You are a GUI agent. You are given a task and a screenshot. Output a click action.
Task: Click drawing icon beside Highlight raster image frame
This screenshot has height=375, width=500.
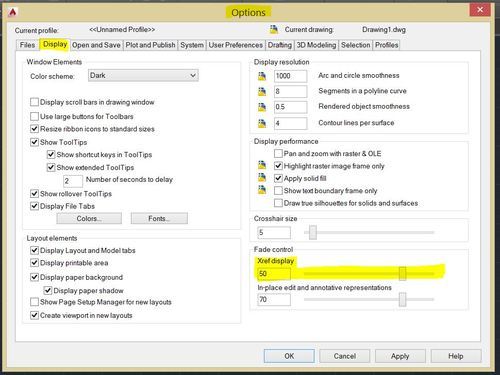tap(262, 165)
